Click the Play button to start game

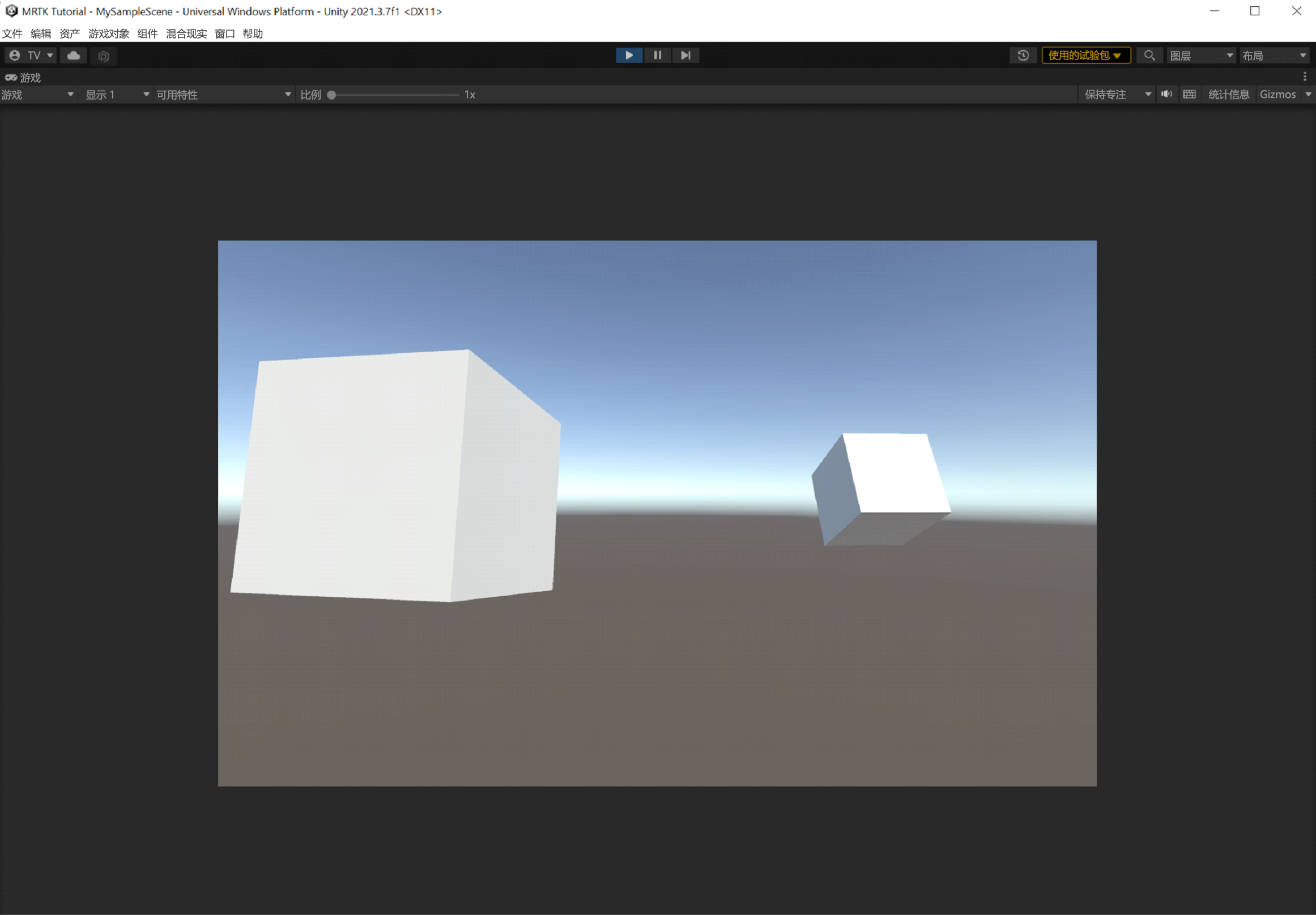(x=628, y=54)
